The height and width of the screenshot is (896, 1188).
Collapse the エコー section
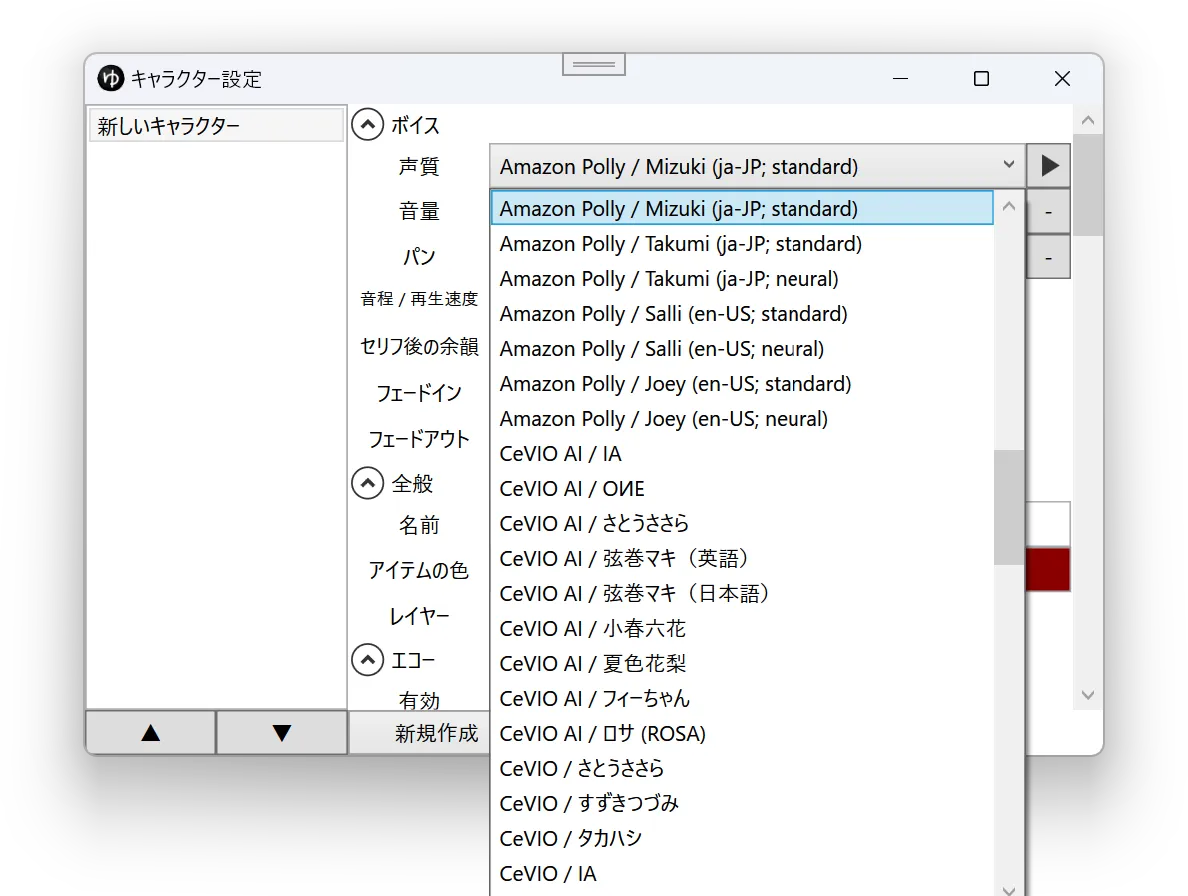[367, 660]
